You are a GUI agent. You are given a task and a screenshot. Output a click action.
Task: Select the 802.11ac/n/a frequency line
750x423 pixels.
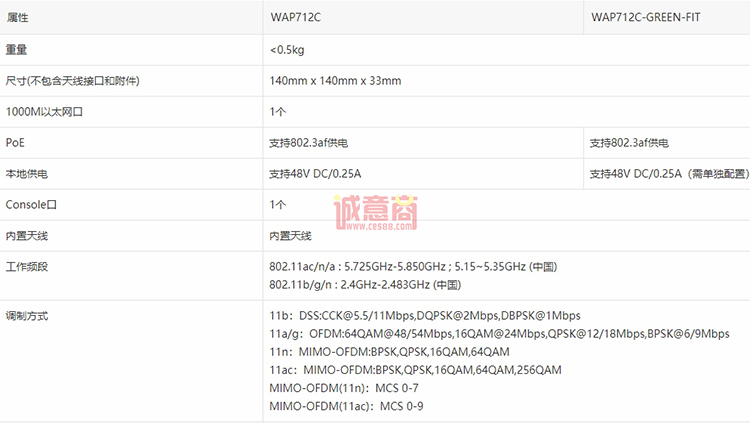click(x=413, y=267)
